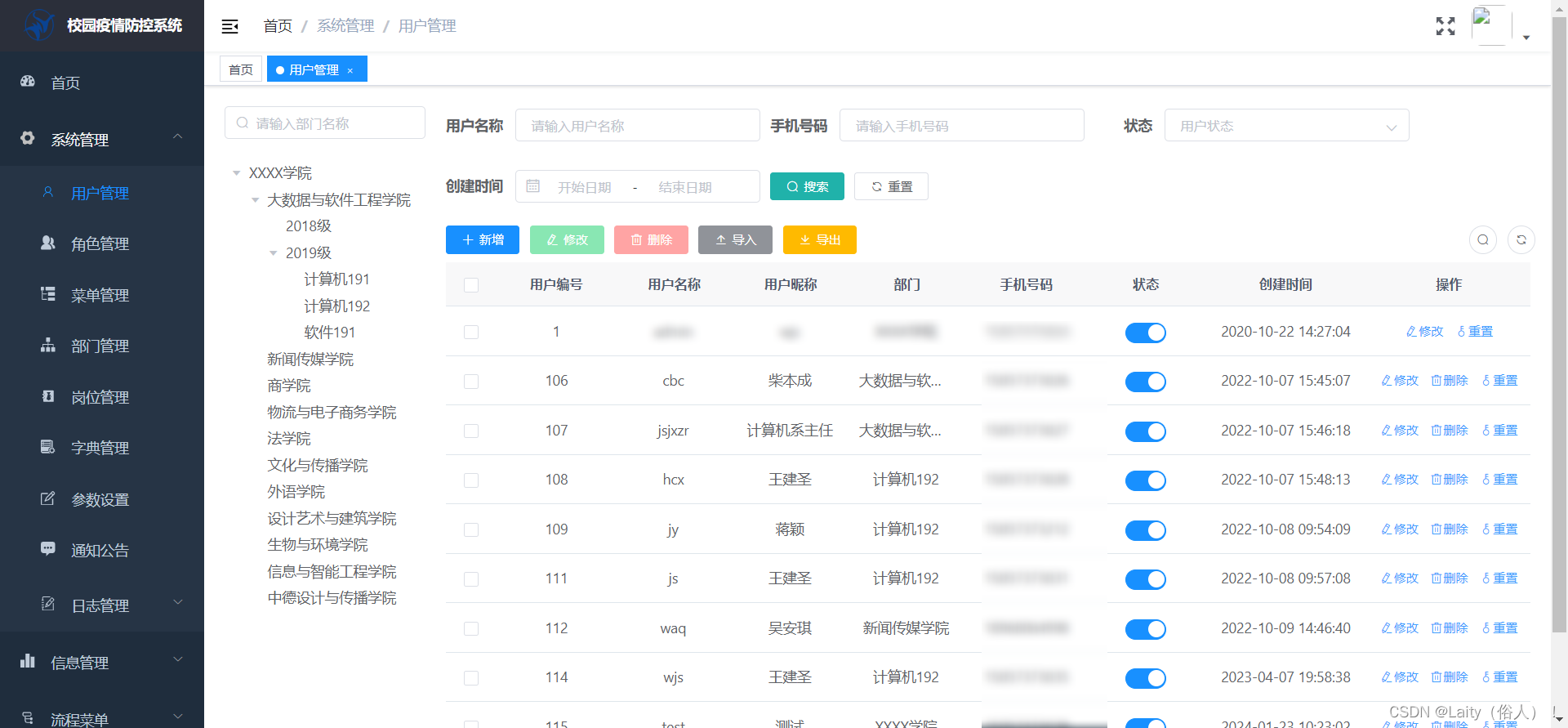The width and height of the screenshot is (1568, 728).
Task: Click the 首页 dashboard icon in sidebar
Action: tap(28, 82)
